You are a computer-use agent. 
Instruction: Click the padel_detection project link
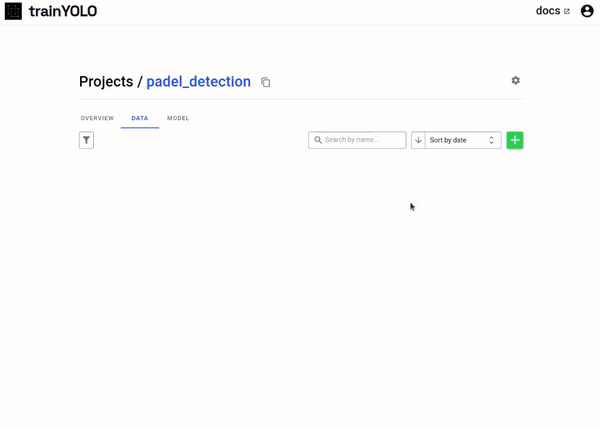[x=199, y=81]
